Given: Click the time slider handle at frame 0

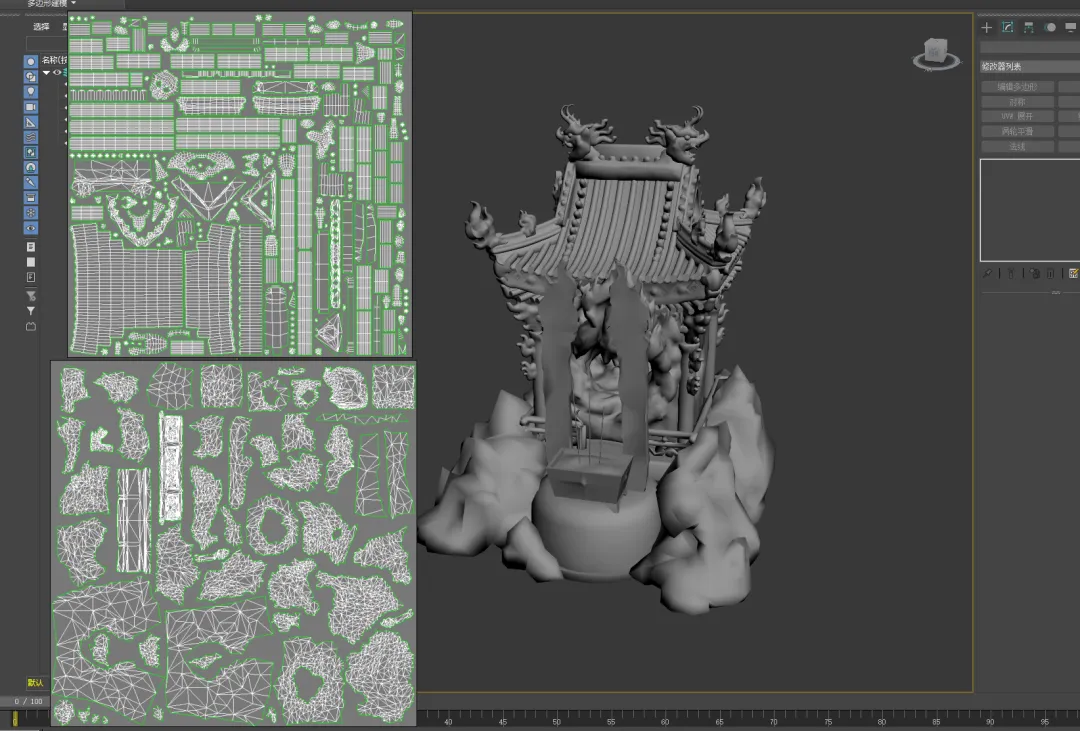Looking at the screenshot, I should click(x=15, y=718).
